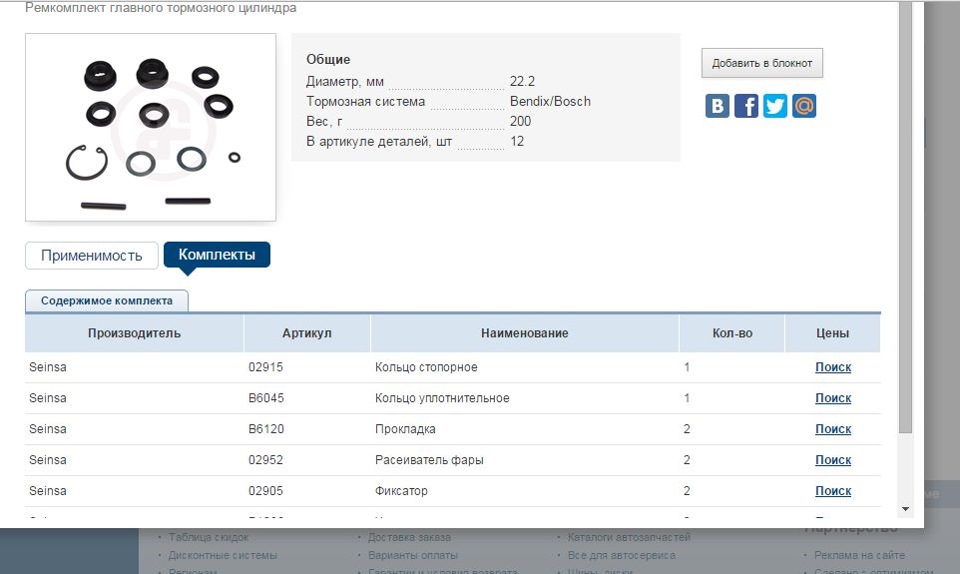Select article number B6045
The width and height of the screenshot is (960, 574).
266,398
